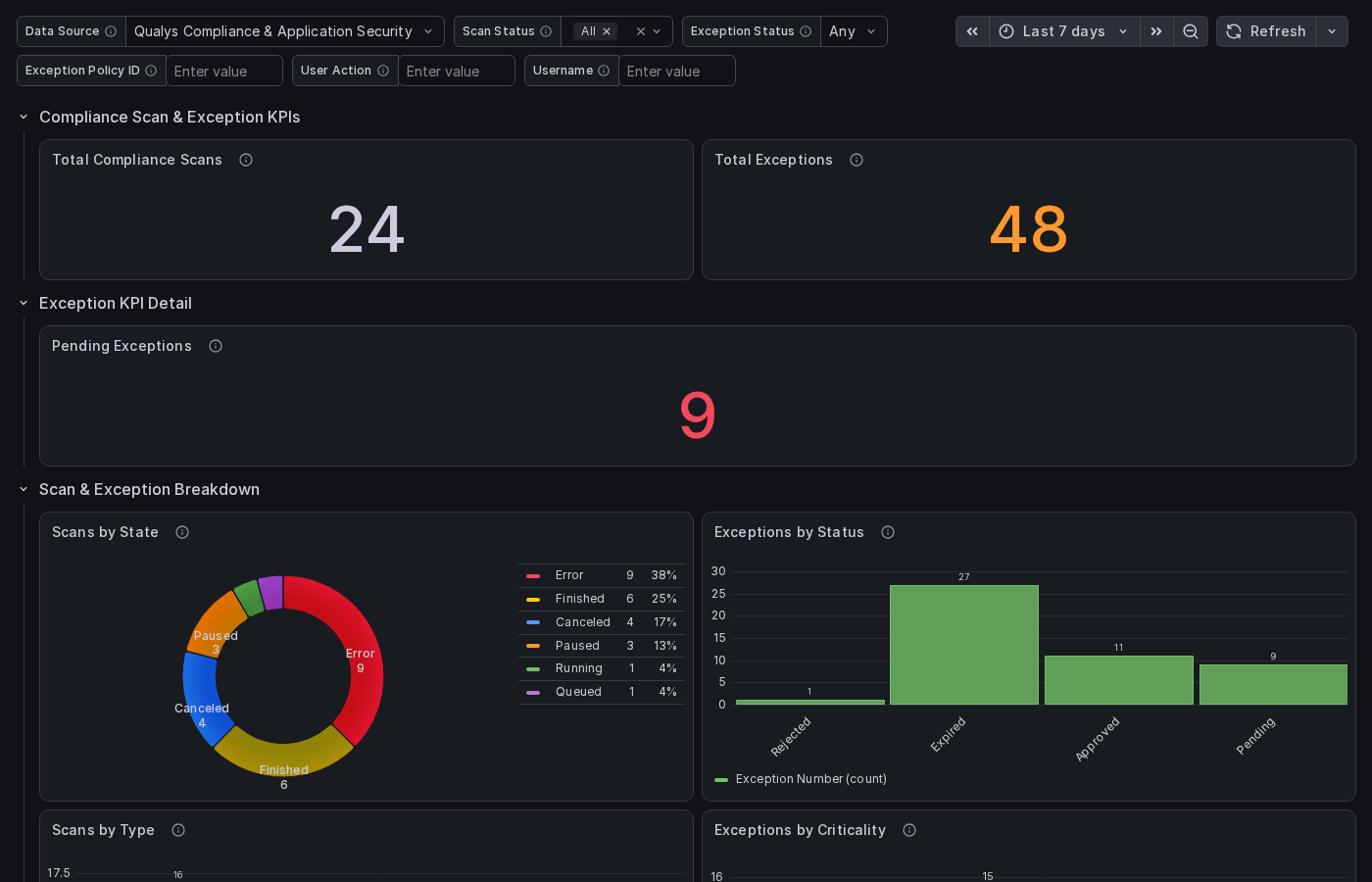Show Total Compliance Scans panel info
This screenshot has height=882, width=1372.
point(246,160)
